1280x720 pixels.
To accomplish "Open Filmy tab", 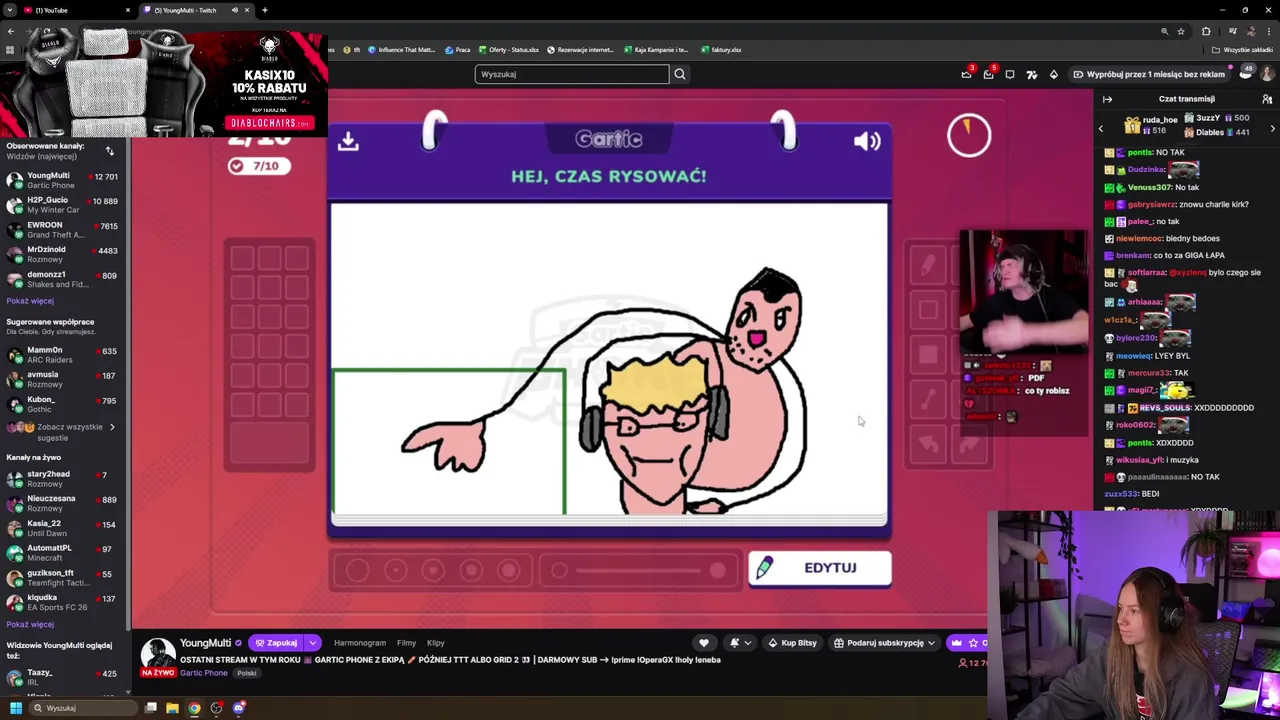I will pos(406,643).
